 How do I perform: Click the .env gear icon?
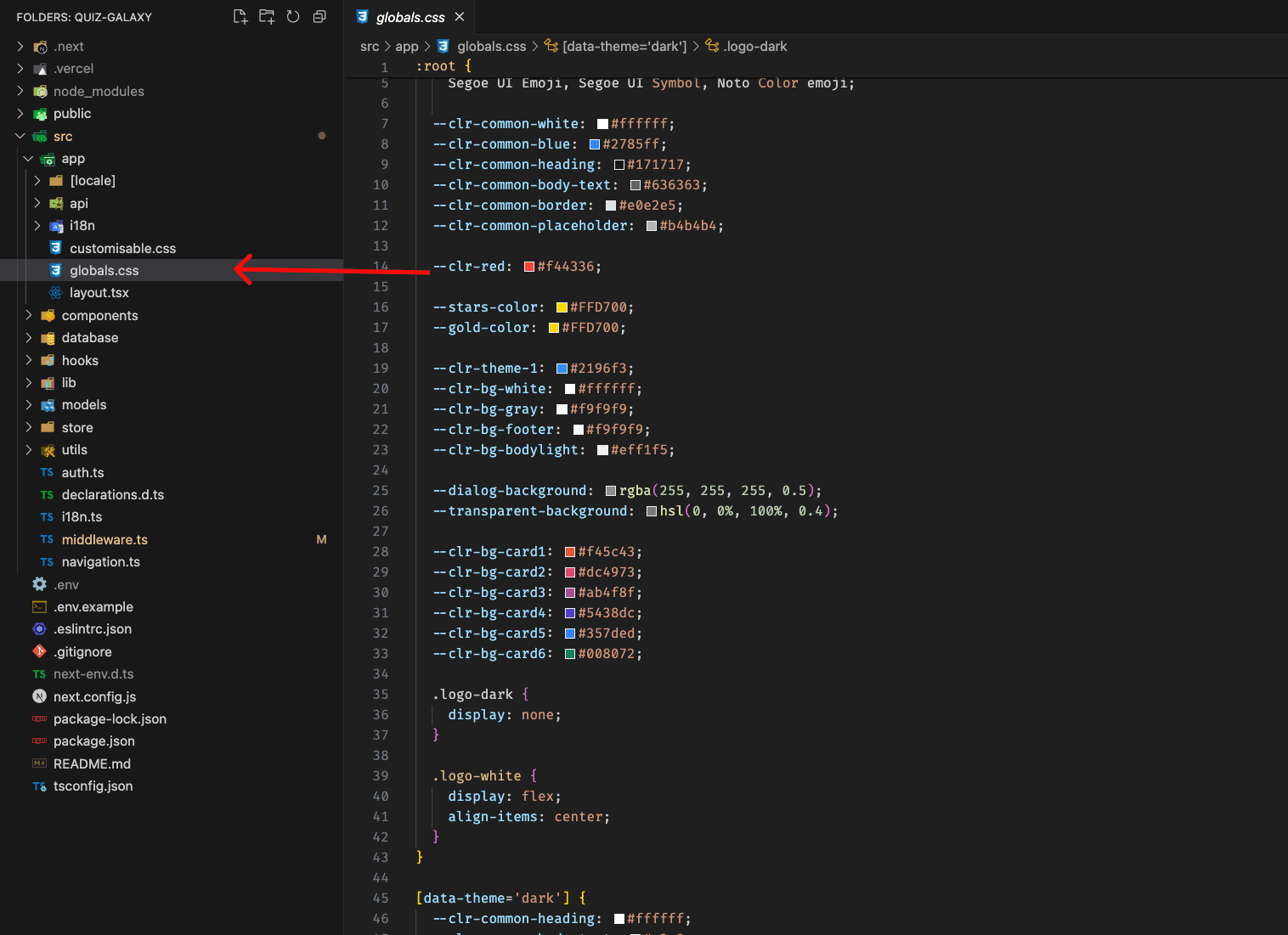(39, 584)
